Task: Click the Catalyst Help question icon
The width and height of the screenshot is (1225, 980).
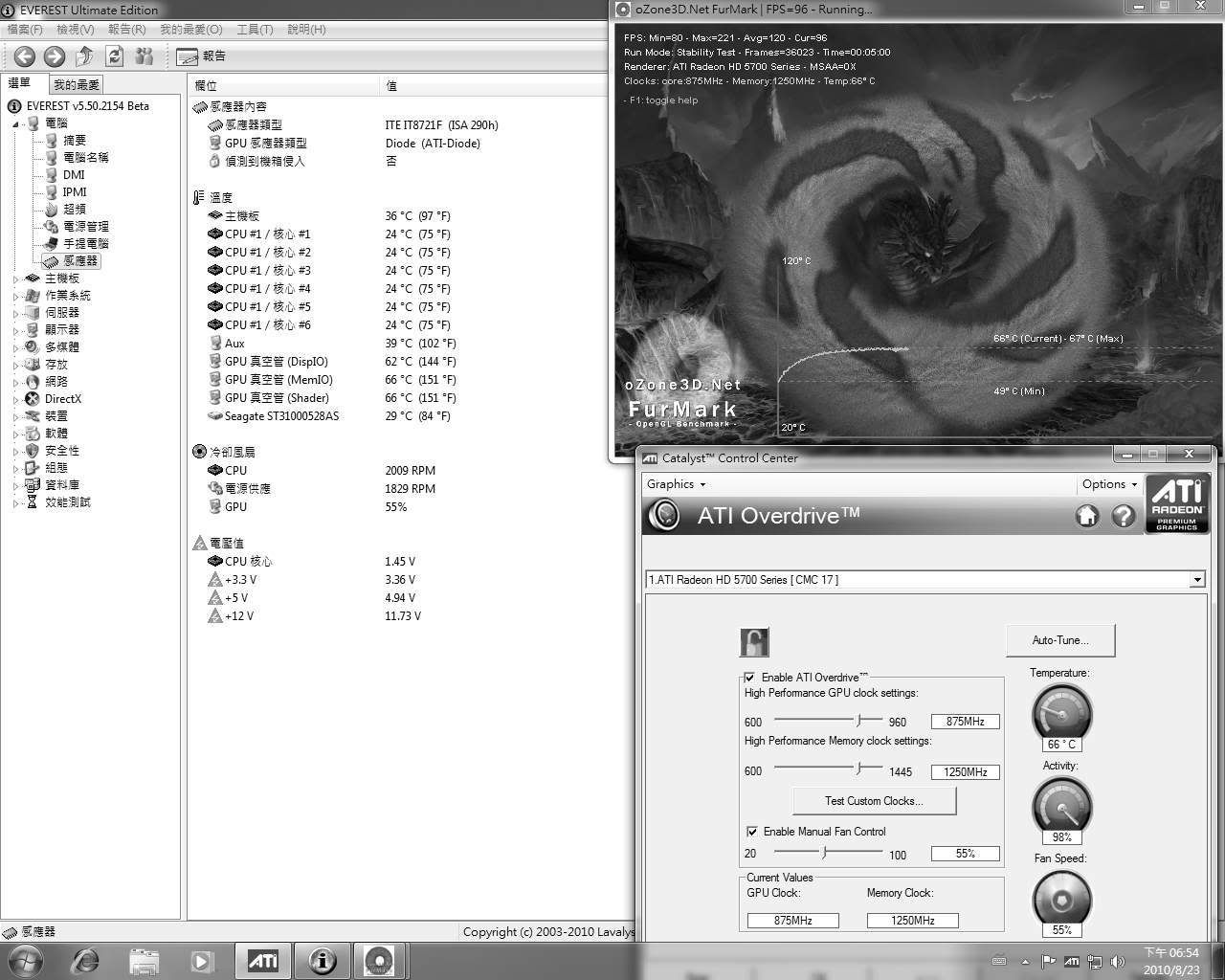Action: click(x=1124, y=517)
